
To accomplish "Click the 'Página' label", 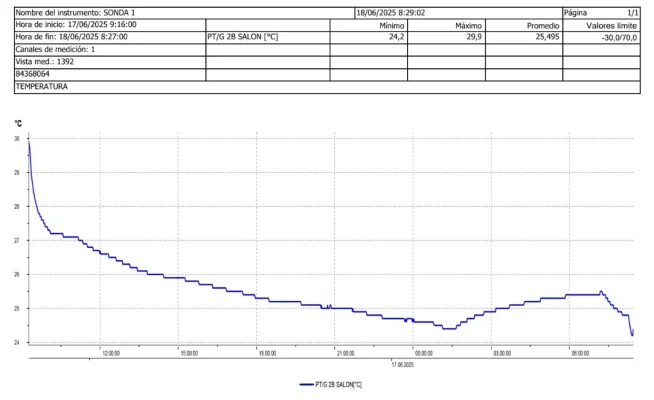I will coord(575,13).
